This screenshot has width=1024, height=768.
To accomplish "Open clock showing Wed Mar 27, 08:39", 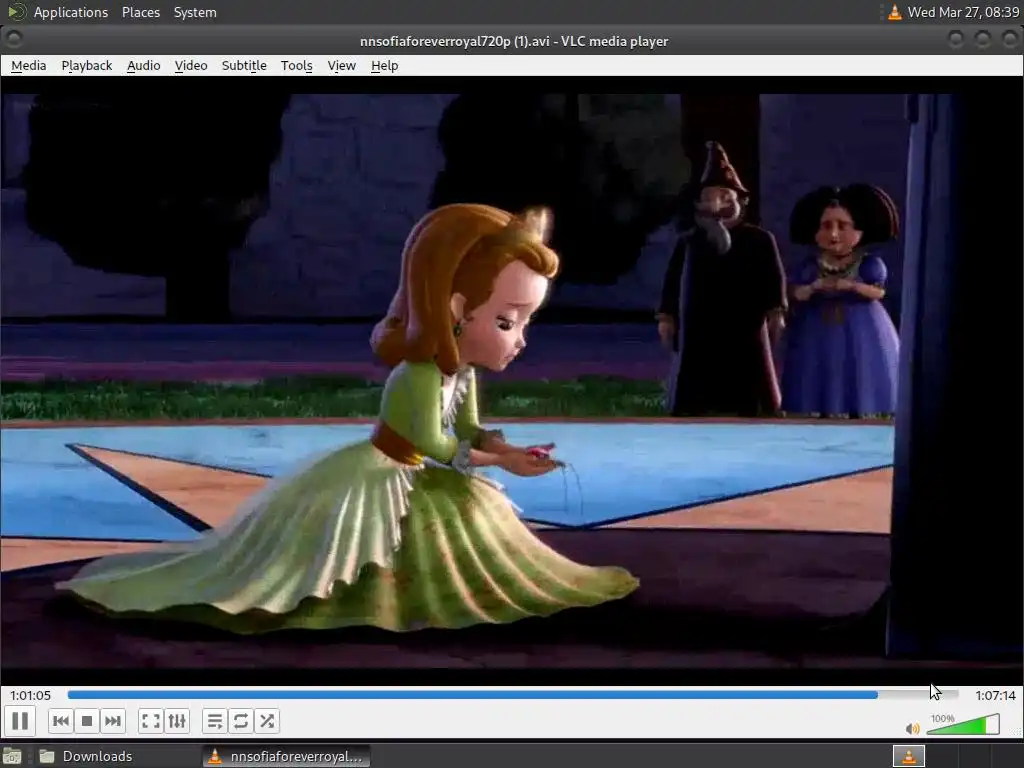I will point(963,12).
